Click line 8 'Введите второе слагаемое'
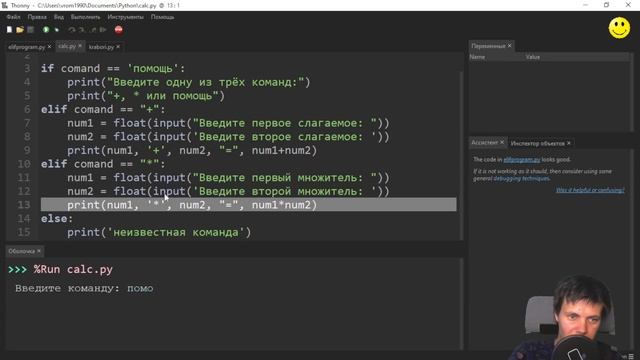This screenshot has width=640, height=360. tap(228, 137)
